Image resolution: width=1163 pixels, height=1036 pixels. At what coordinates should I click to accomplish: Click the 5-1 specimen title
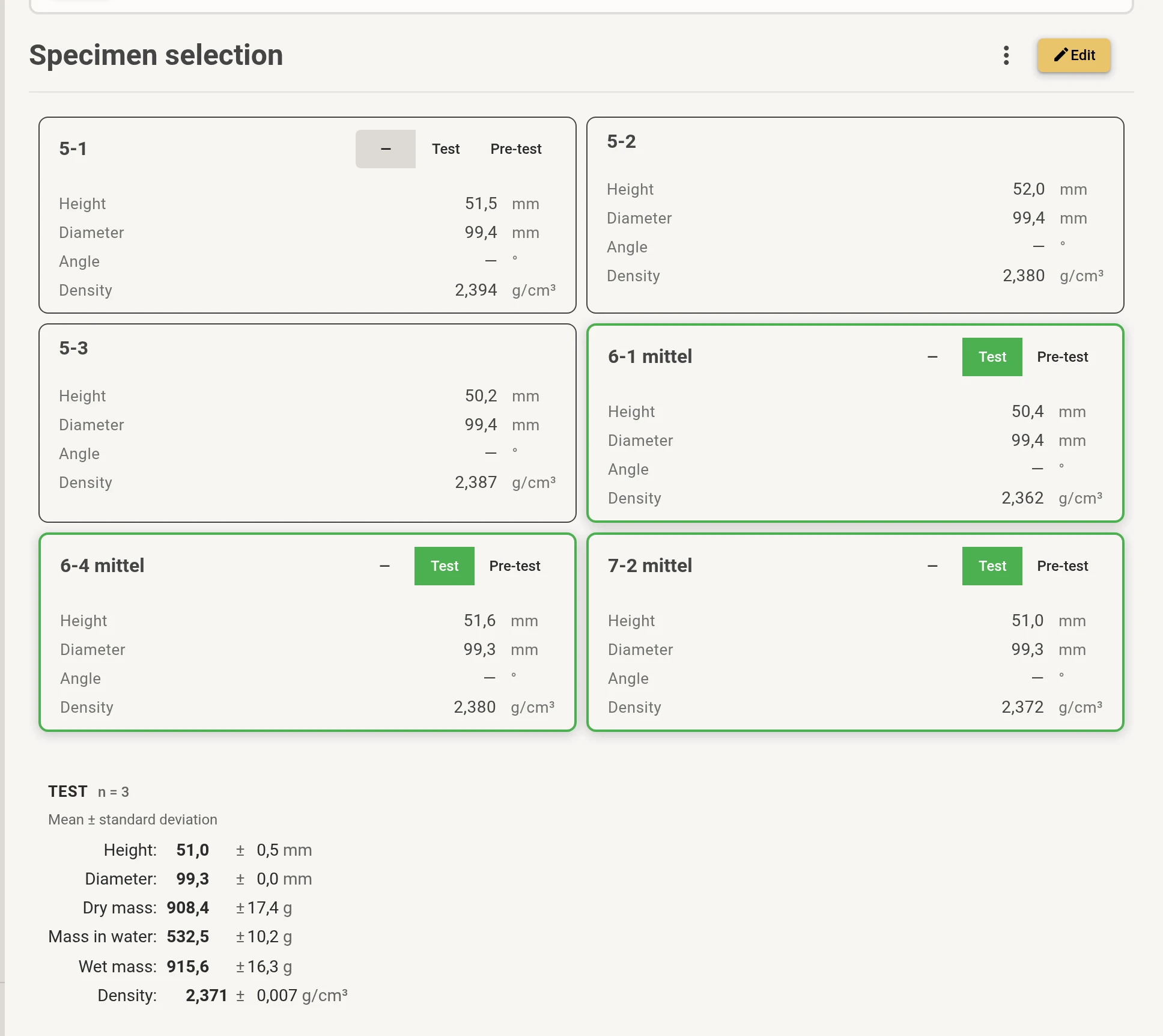tap(73, 149)
